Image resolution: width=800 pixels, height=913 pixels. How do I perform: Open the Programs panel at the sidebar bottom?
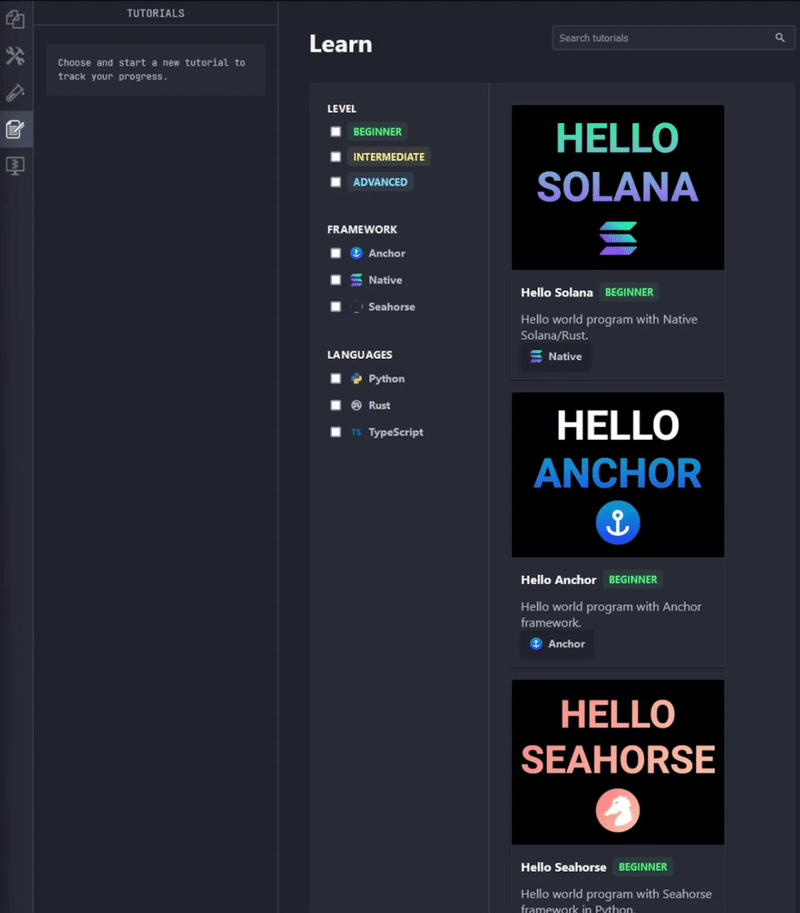16,165
